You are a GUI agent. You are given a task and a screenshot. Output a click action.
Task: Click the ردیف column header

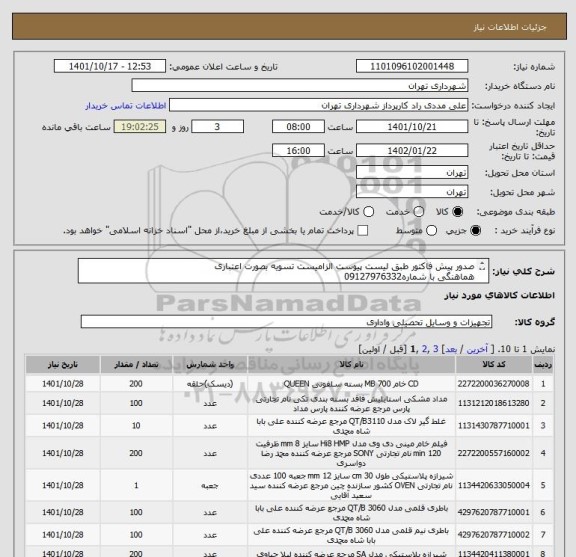coord(543,364)
